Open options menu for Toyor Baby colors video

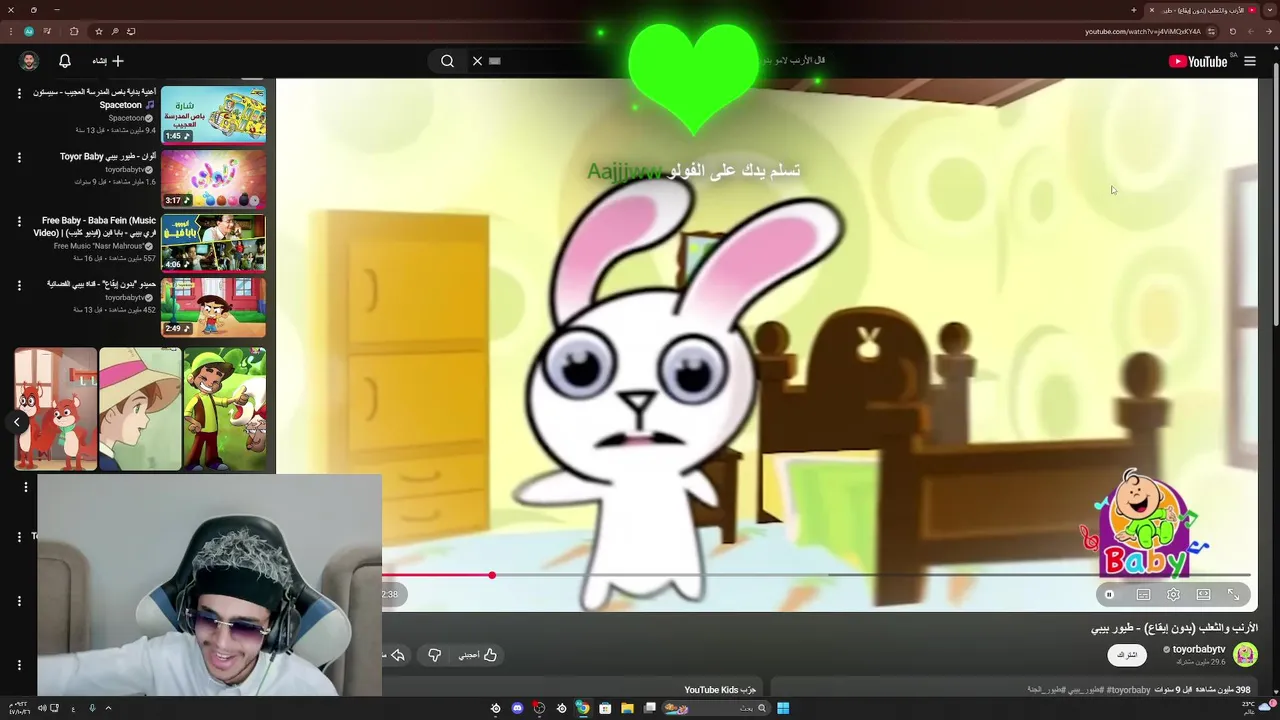tap(18, 157)
